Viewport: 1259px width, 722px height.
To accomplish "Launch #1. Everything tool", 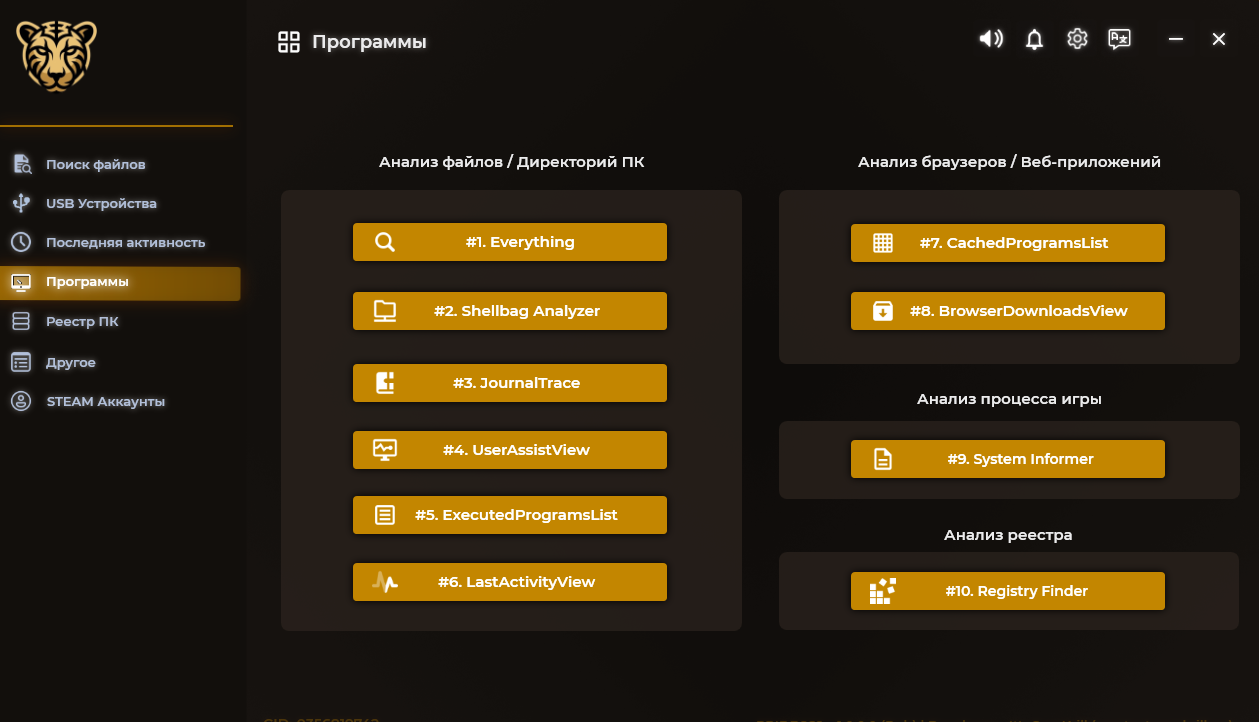I will pyautogui.click(x=509, y=242).
